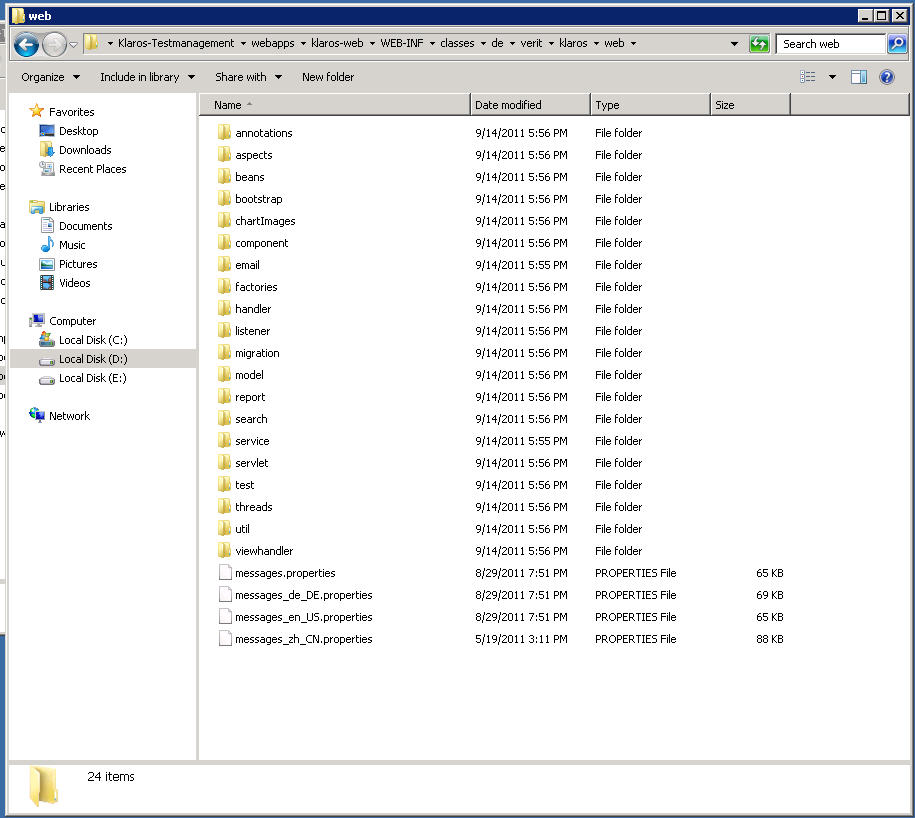Screen dimensions: 915x818
Task: Open the Network icon in navigation pane
Action: [x=37, y=416]
